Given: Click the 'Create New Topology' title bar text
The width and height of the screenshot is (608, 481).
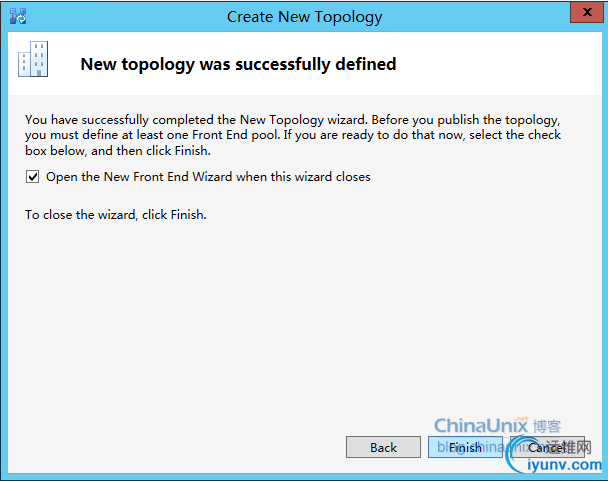Looking at the screenshot, I should coord(304,17).
